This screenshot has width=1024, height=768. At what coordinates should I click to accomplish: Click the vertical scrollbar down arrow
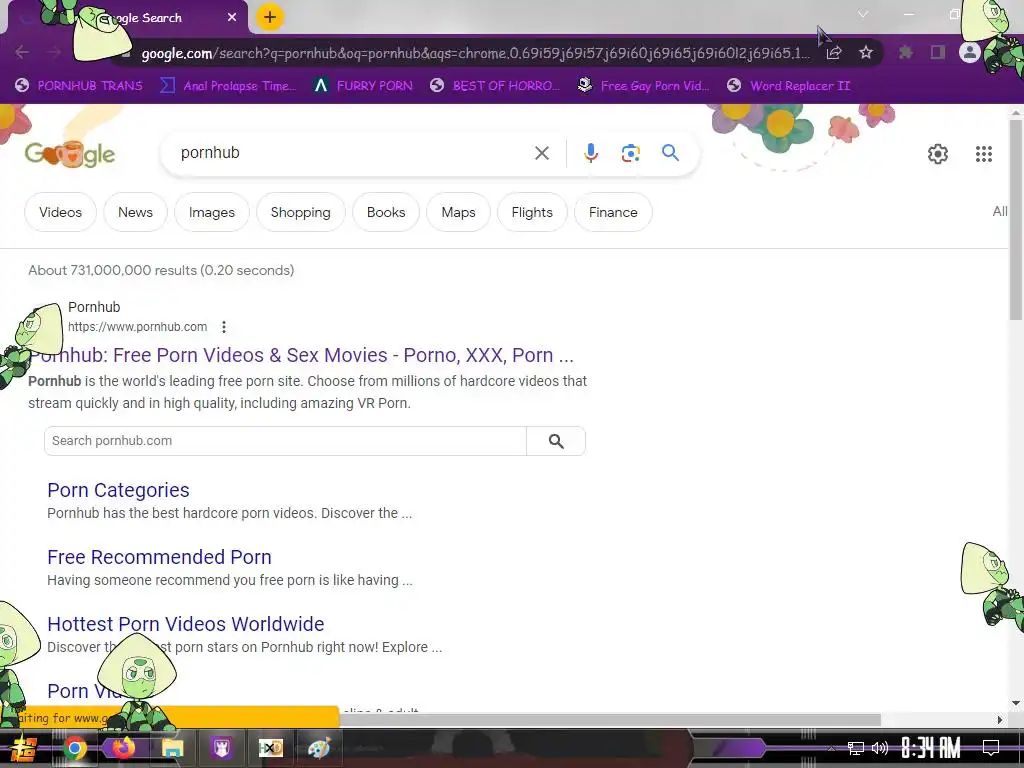tap(1016, 703)
